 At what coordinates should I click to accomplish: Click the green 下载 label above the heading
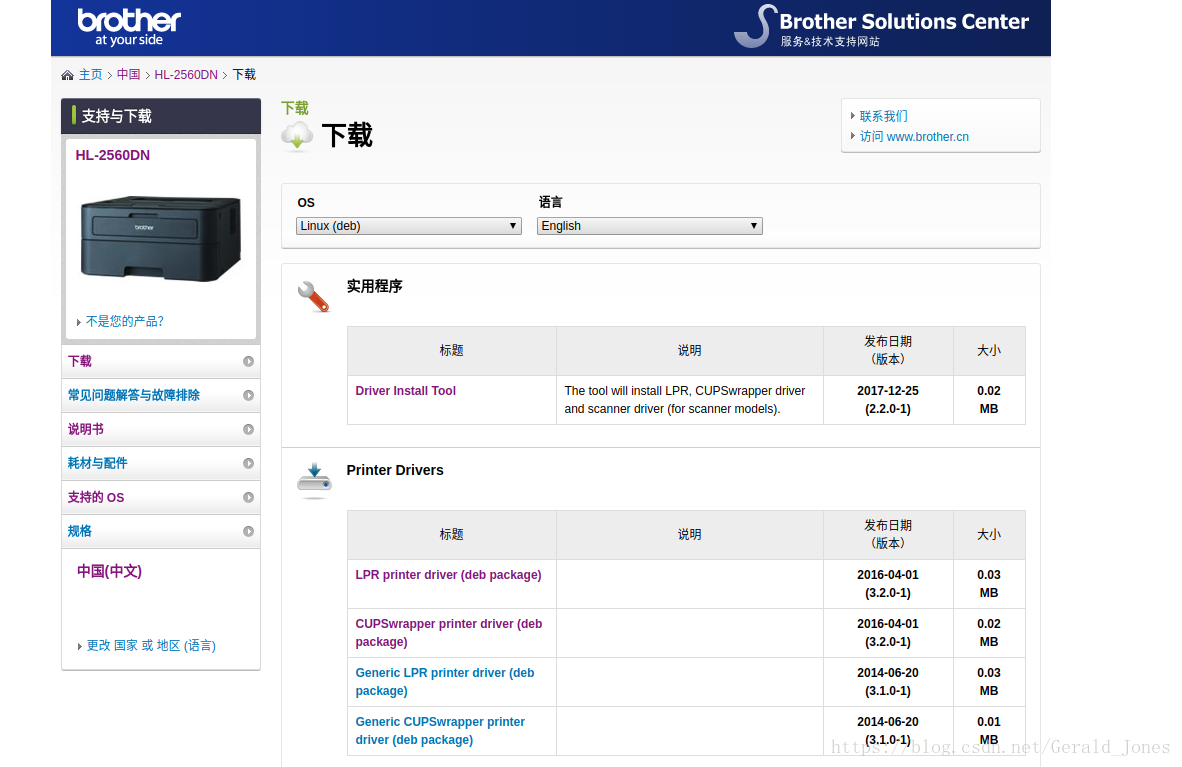(x=295, y=108)
